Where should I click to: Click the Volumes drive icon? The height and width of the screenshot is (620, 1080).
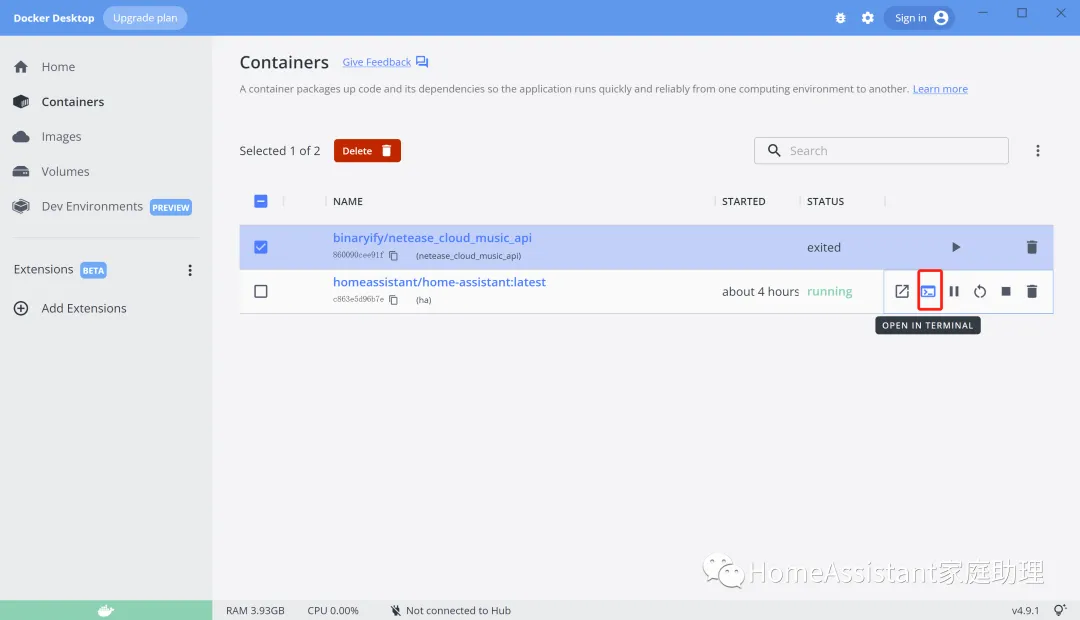click(x=21, y=172)
